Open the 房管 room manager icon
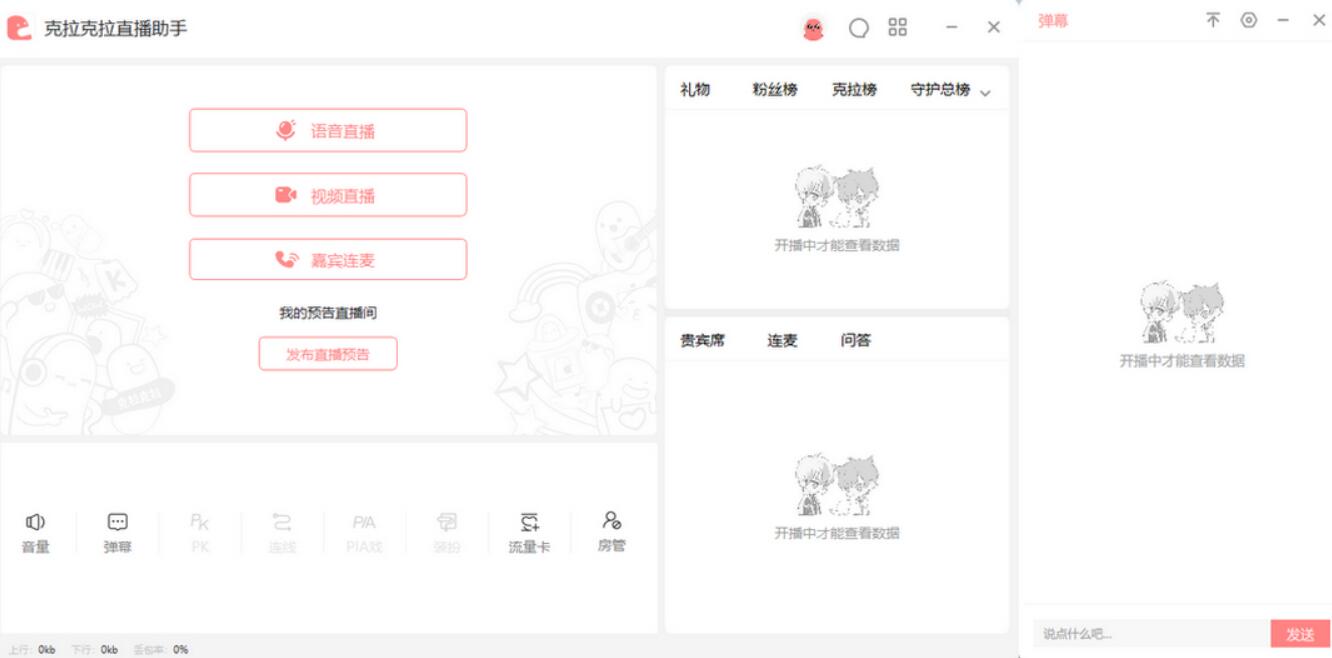Screen dimensions: 1332x658 pyautogui.click(x=612, y=533)
